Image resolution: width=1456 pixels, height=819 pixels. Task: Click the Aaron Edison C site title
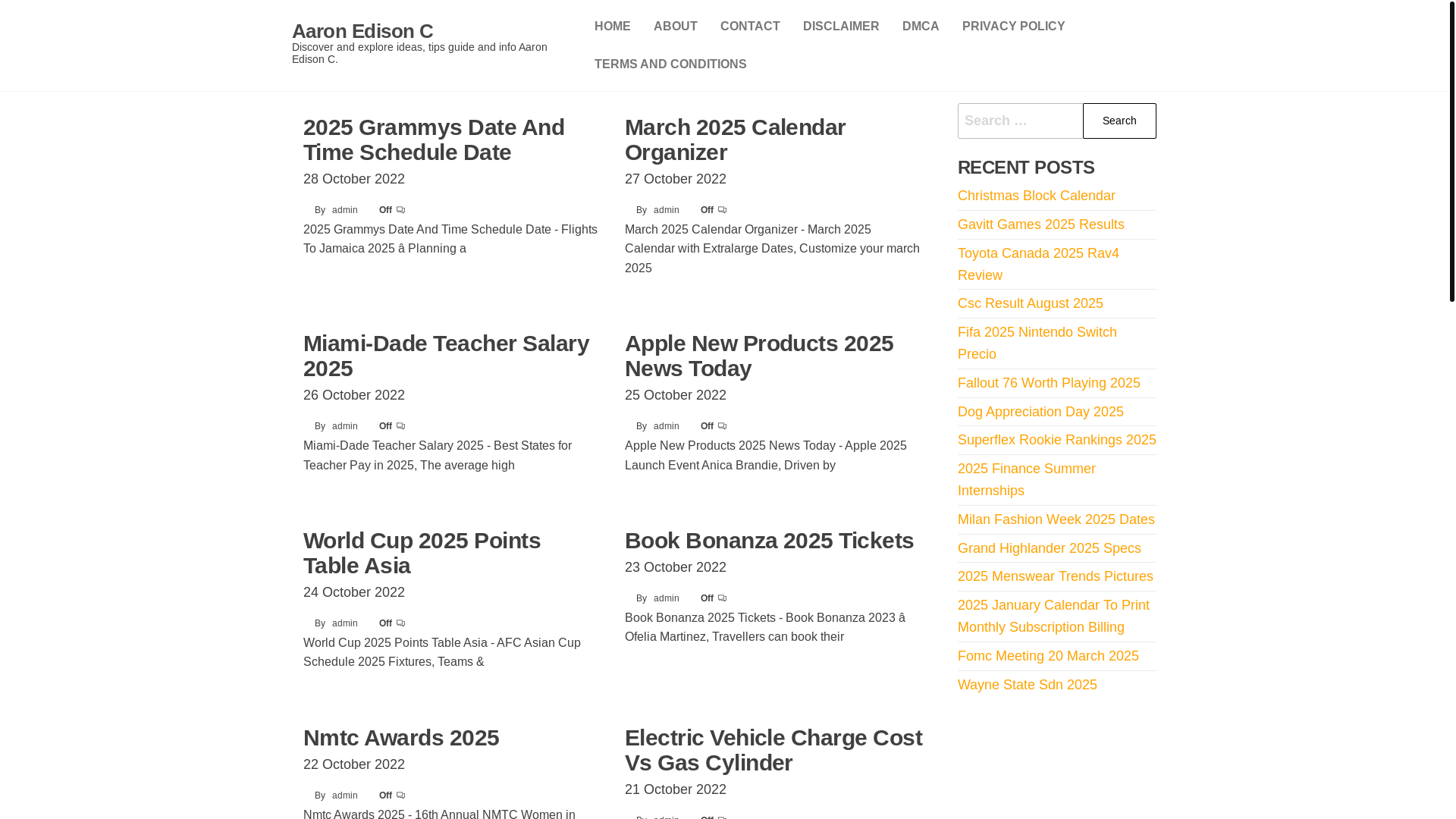[362, 31]
